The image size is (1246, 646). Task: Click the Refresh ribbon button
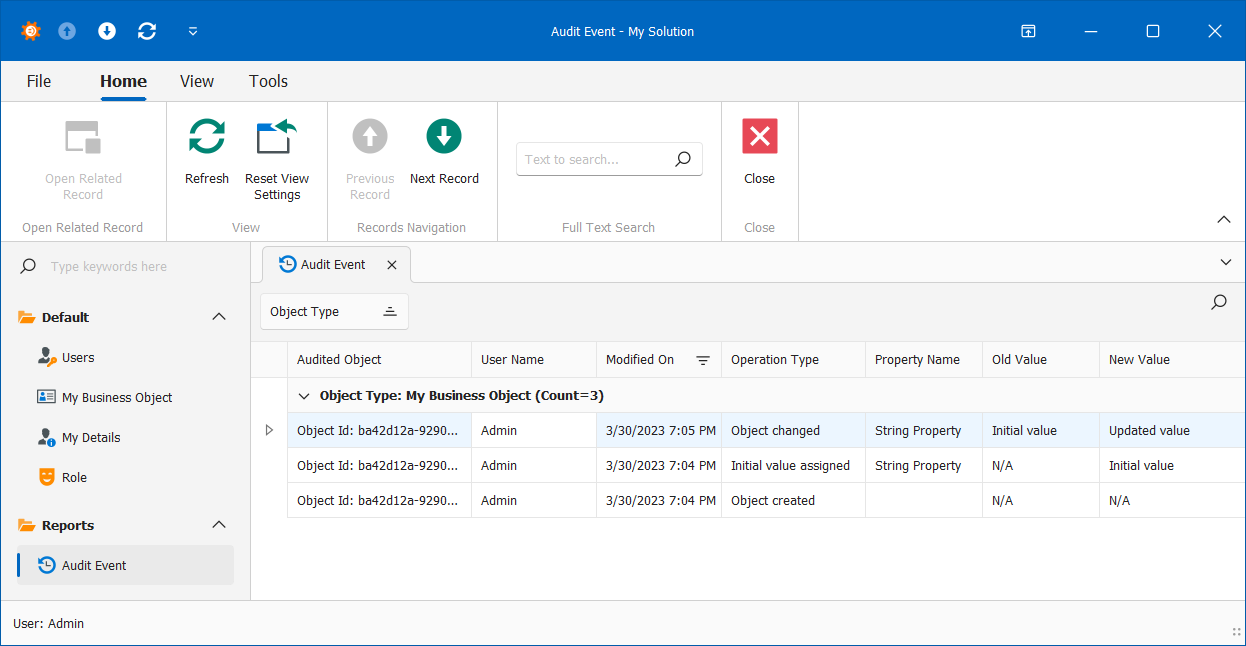(207, 152)
